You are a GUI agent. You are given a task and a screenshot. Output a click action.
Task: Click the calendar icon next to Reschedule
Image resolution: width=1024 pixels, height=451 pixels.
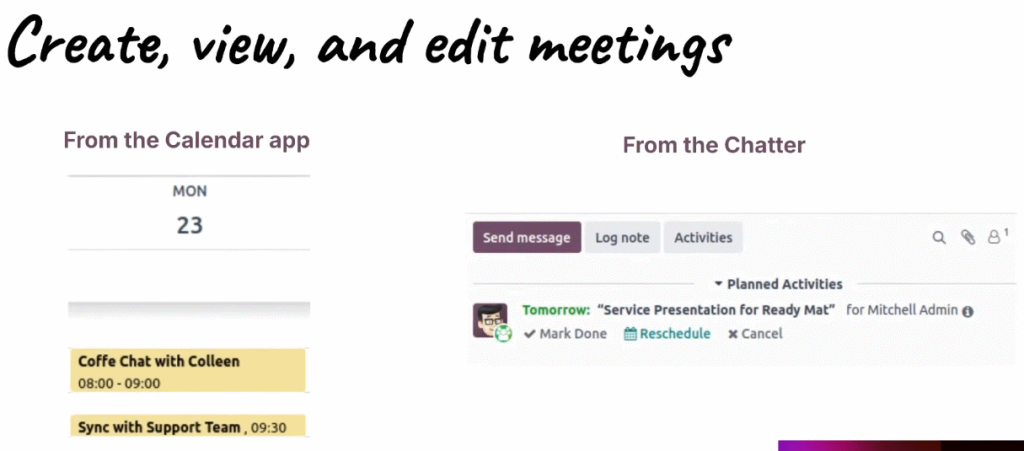click(x=630, y=334)
